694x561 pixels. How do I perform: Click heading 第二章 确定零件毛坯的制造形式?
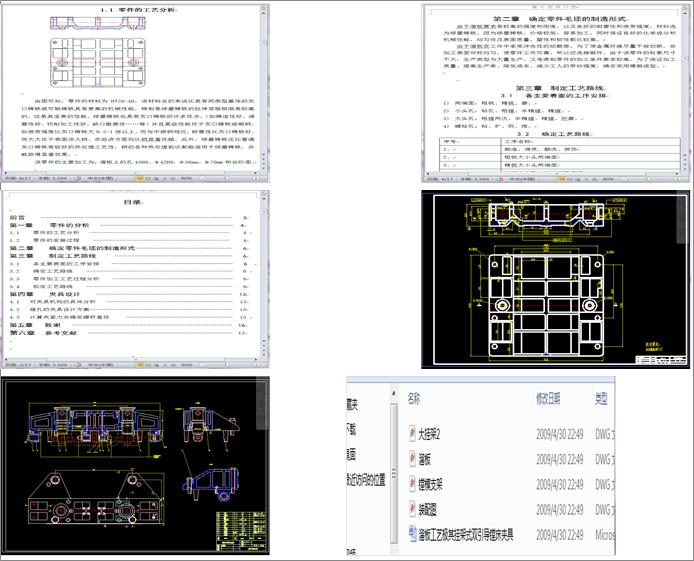(560, 19)
